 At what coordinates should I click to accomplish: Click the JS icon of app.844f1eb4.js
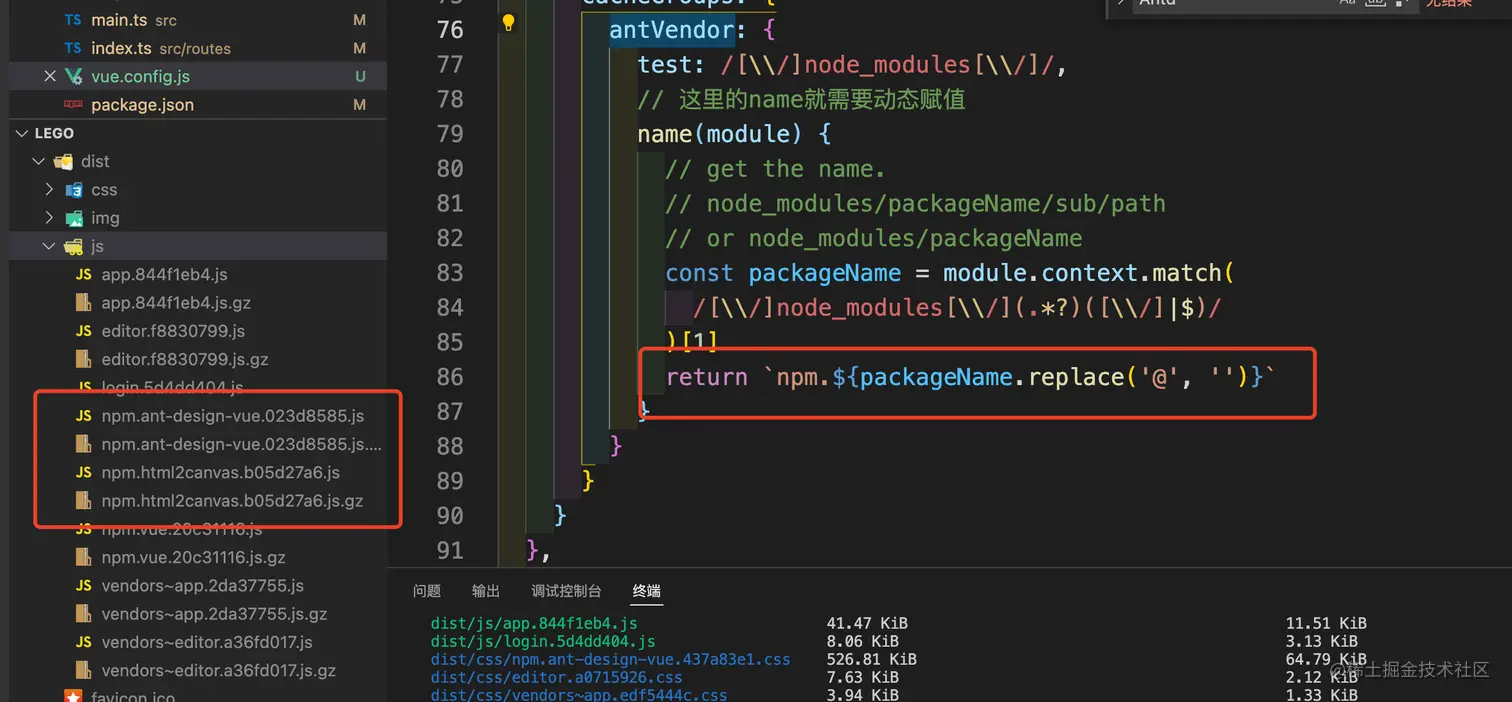84,274
